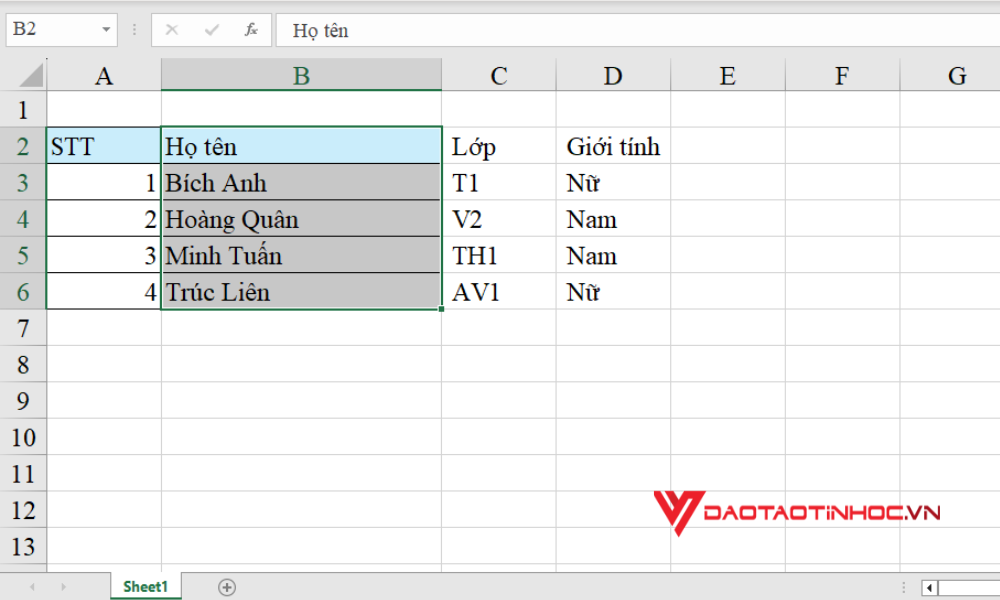Click the formula bar expand dots handle
The width and height of the screenshot is (1000, 600).
pyautogui.click(x=134, y=29)
